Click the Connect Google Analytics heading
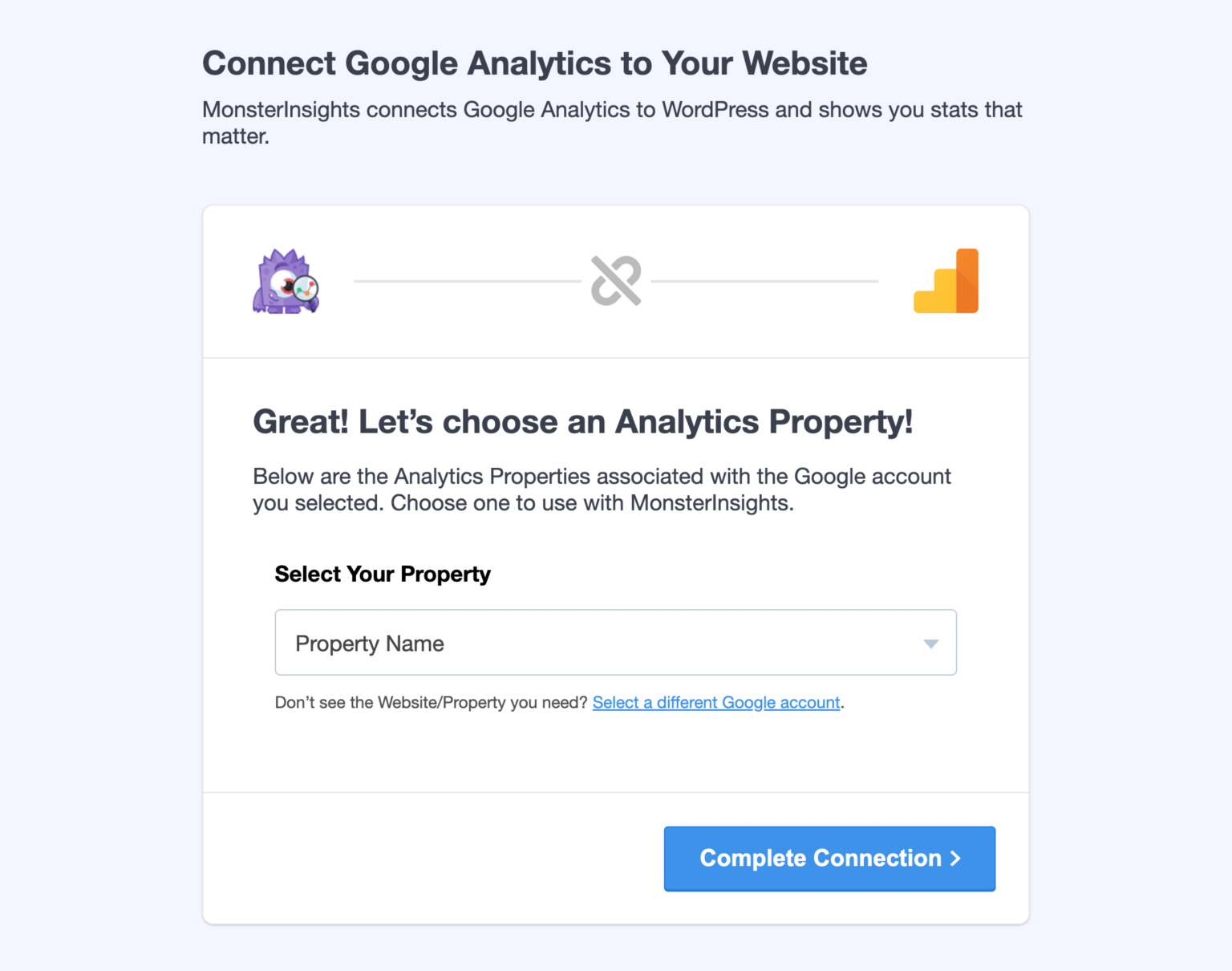Viewport: 1232px width, 971px height. tap(535, 63)
